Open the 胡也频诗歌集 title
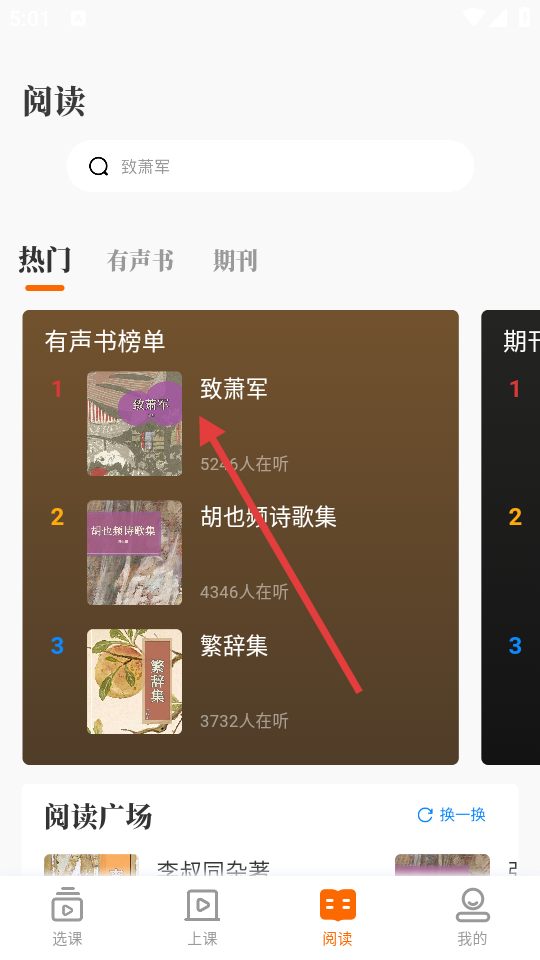This screenshot has height=960, width=540. coord(268,517)
